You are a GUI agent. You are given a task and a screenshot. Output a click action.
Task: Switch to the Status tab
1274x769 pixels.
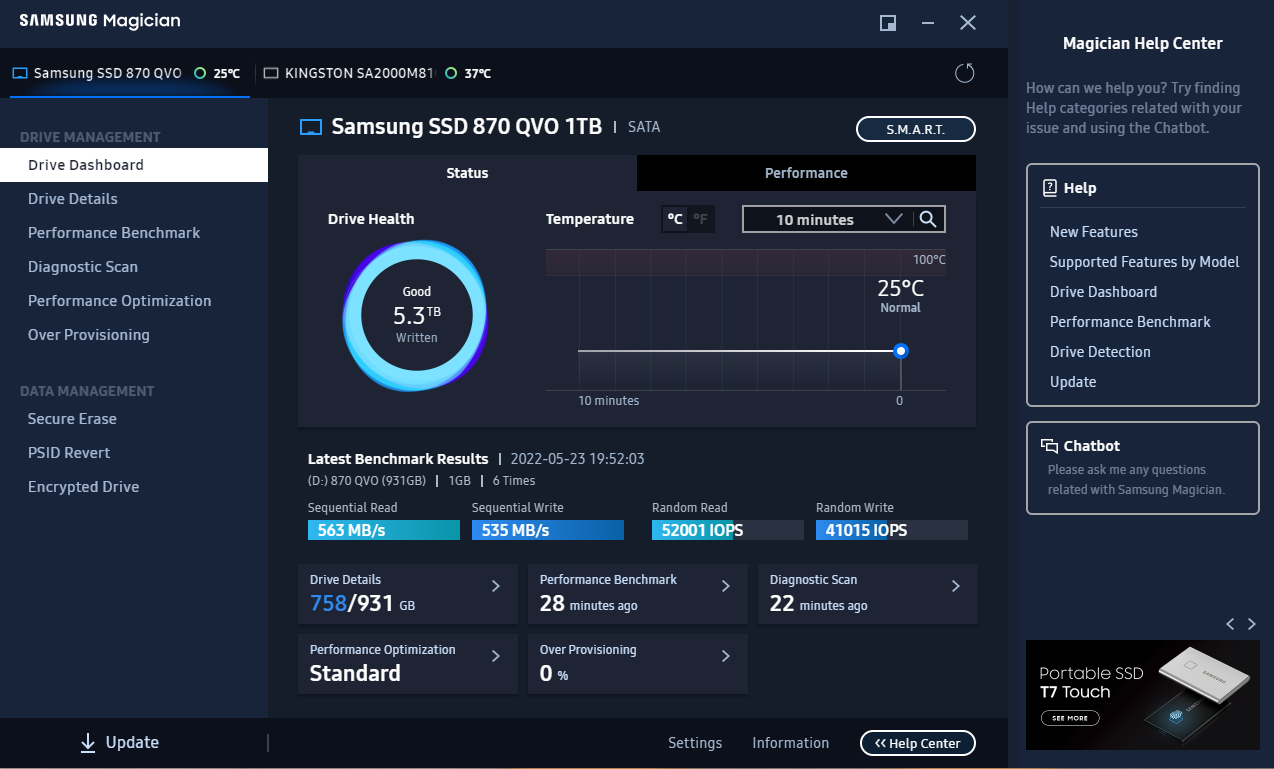[x=467, y=173]
